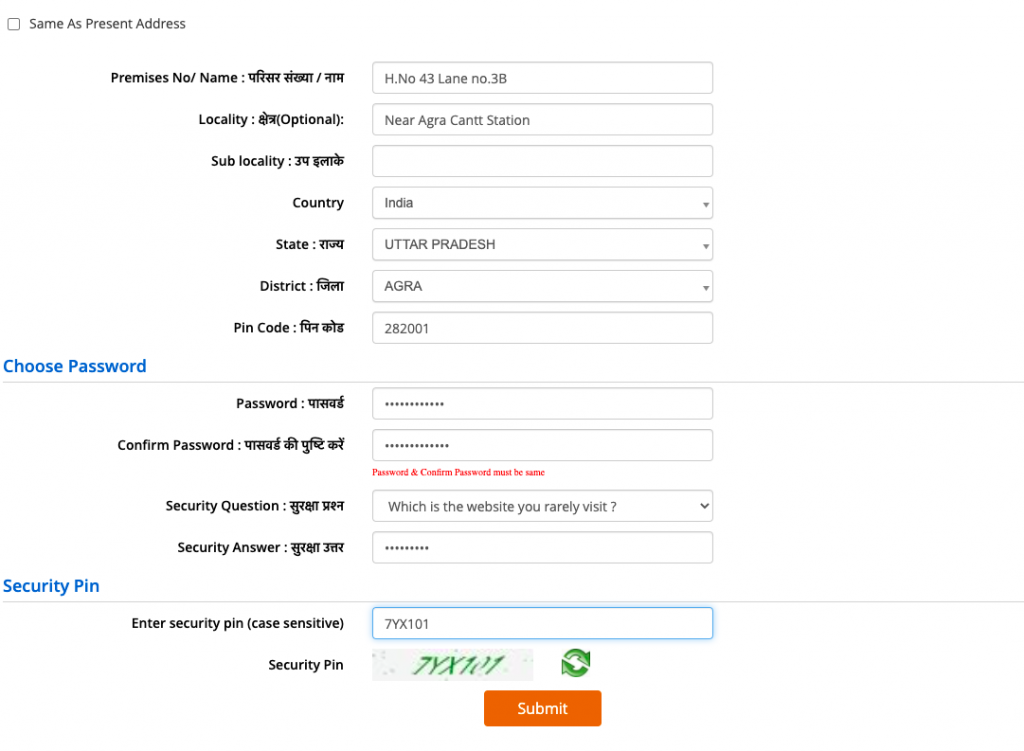Screen dimensions: 1024x751
Task: Click the Security Pin section heading
Action: (x=51, y=586)
